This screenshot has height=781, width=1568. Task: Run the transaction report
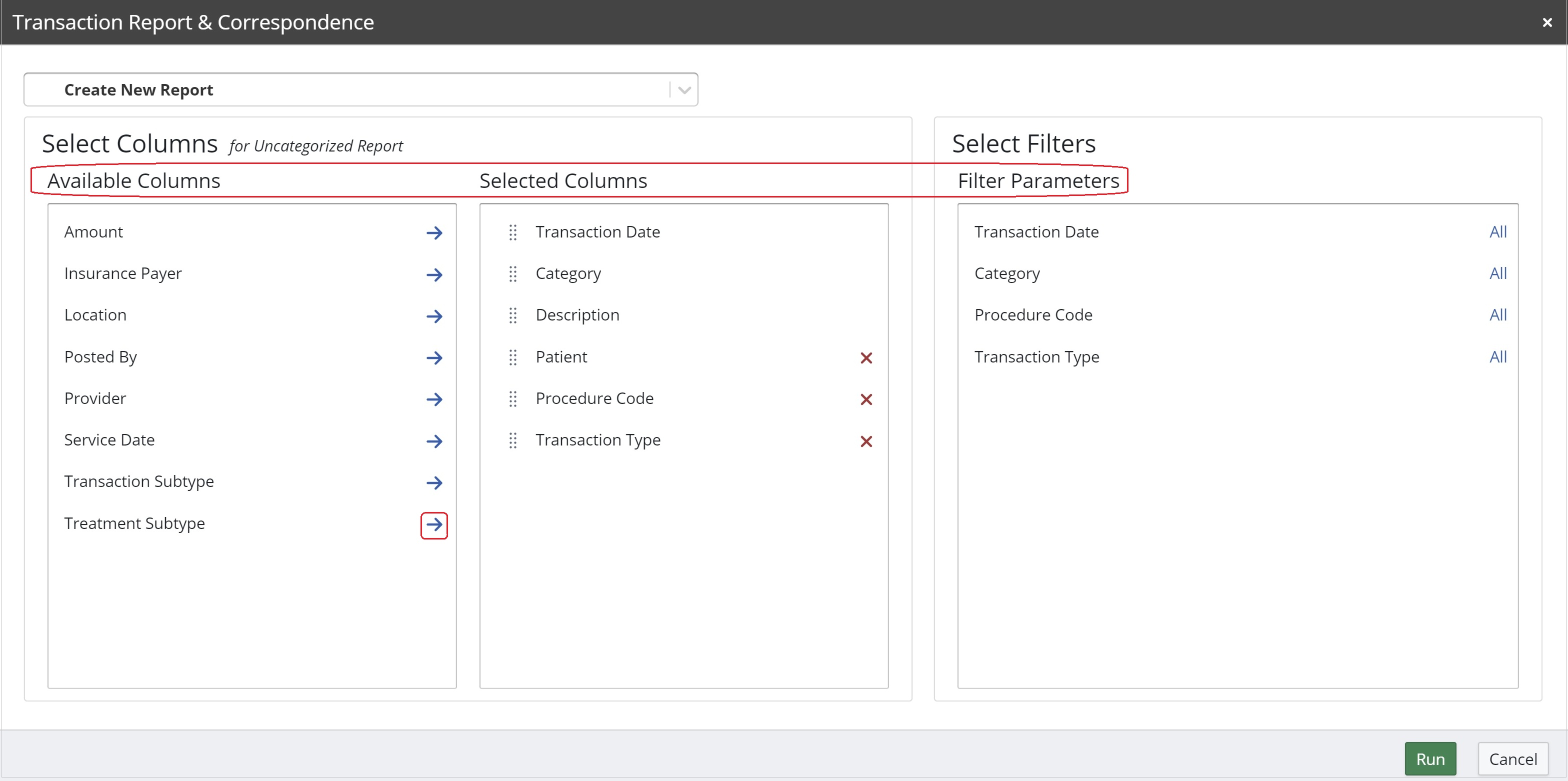[x=1430, y=758]
